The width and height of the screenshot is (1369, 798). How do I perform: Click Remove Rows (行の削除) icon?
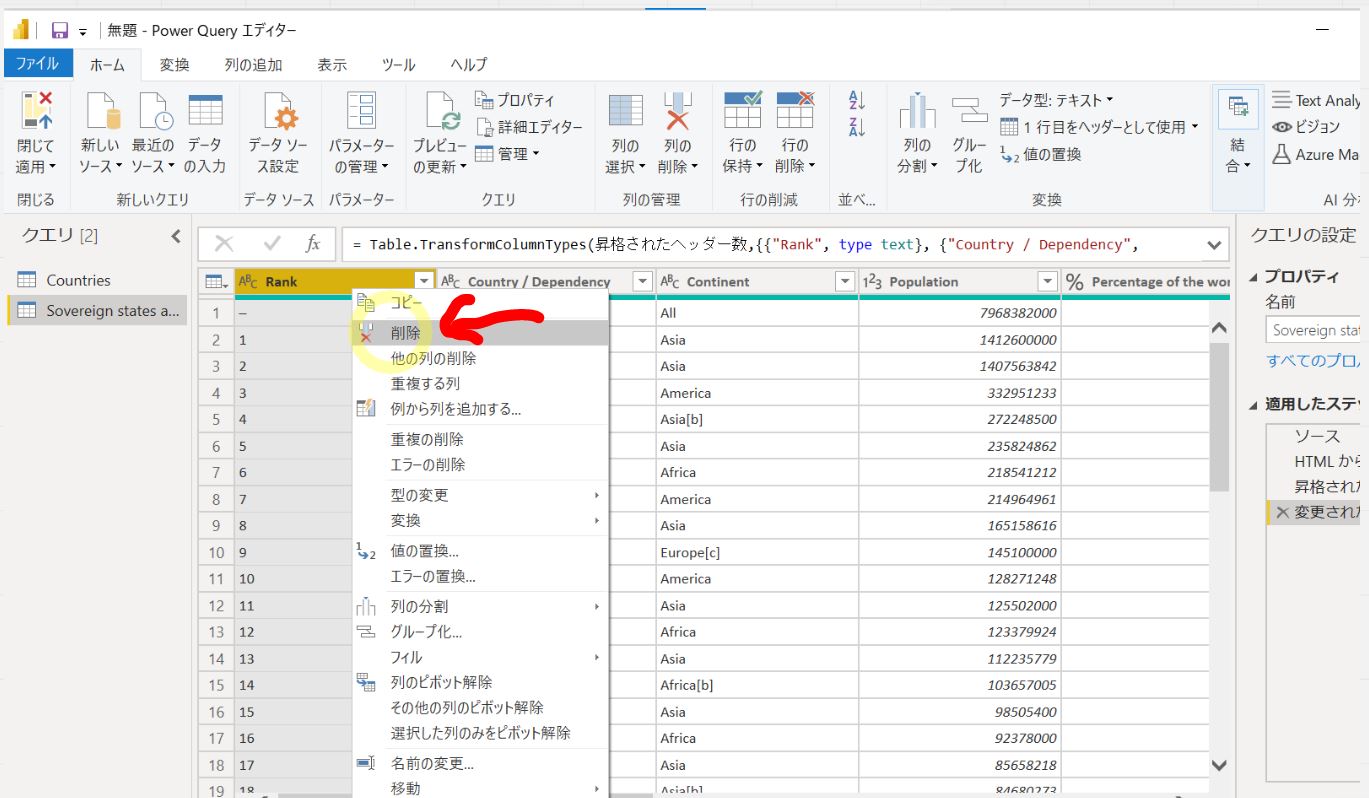click(795, 110)
